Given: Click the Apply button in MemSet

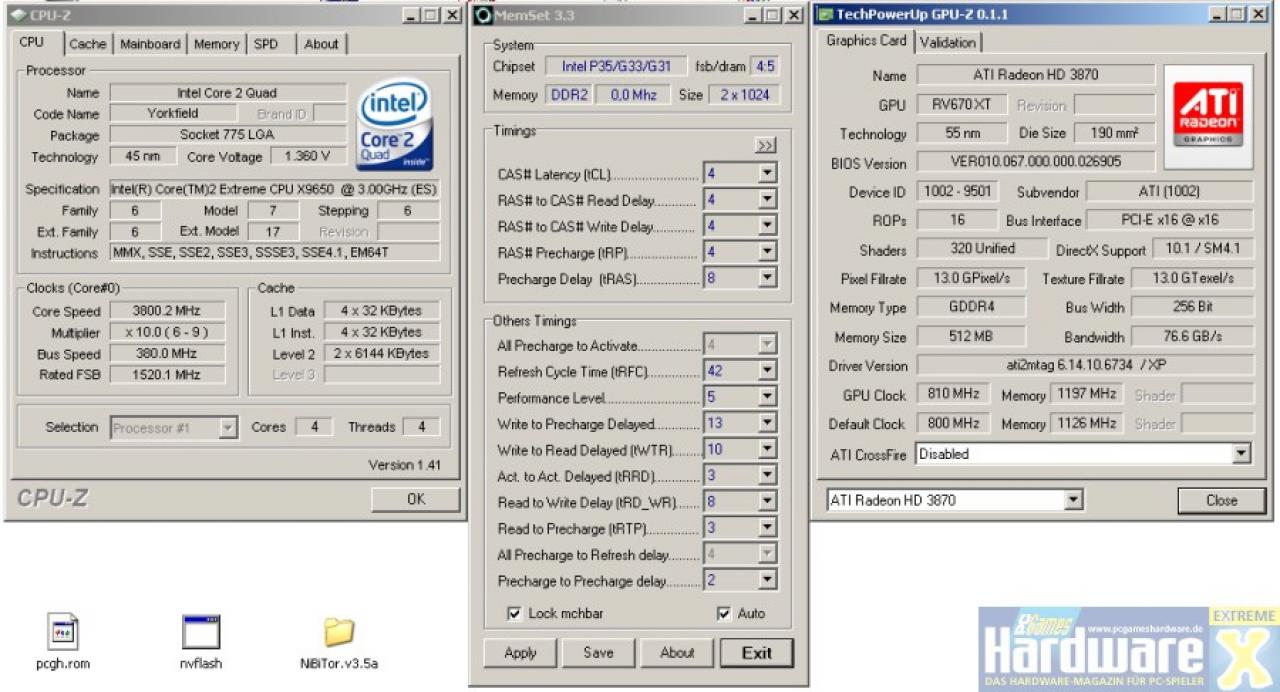Looking at the screenshot, I should [520, 653].
